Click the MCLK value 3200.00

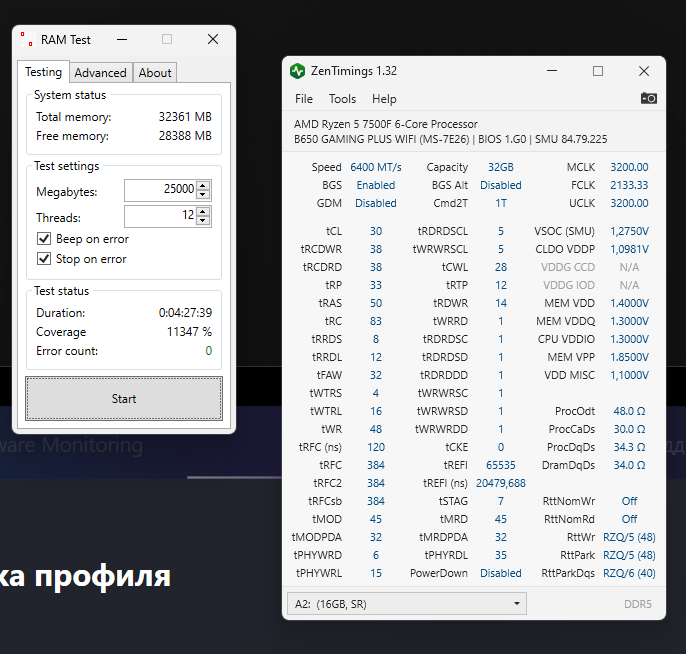(629, 167)
